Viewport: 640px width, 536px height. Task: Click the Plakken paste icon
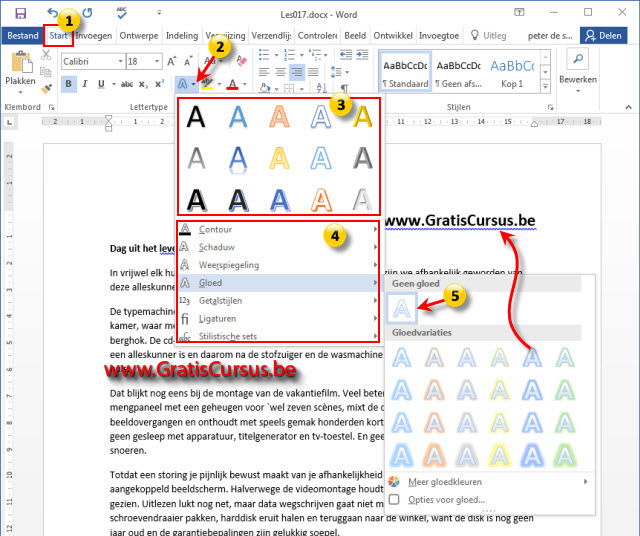(x=21, y=62)
